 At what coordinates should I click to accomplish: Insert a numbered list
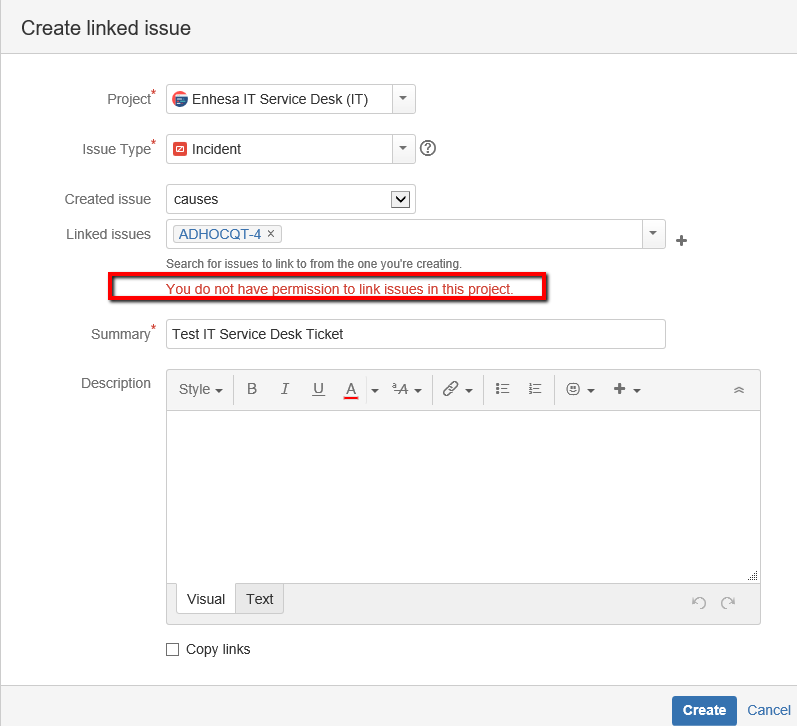click(x=535, y=389)
